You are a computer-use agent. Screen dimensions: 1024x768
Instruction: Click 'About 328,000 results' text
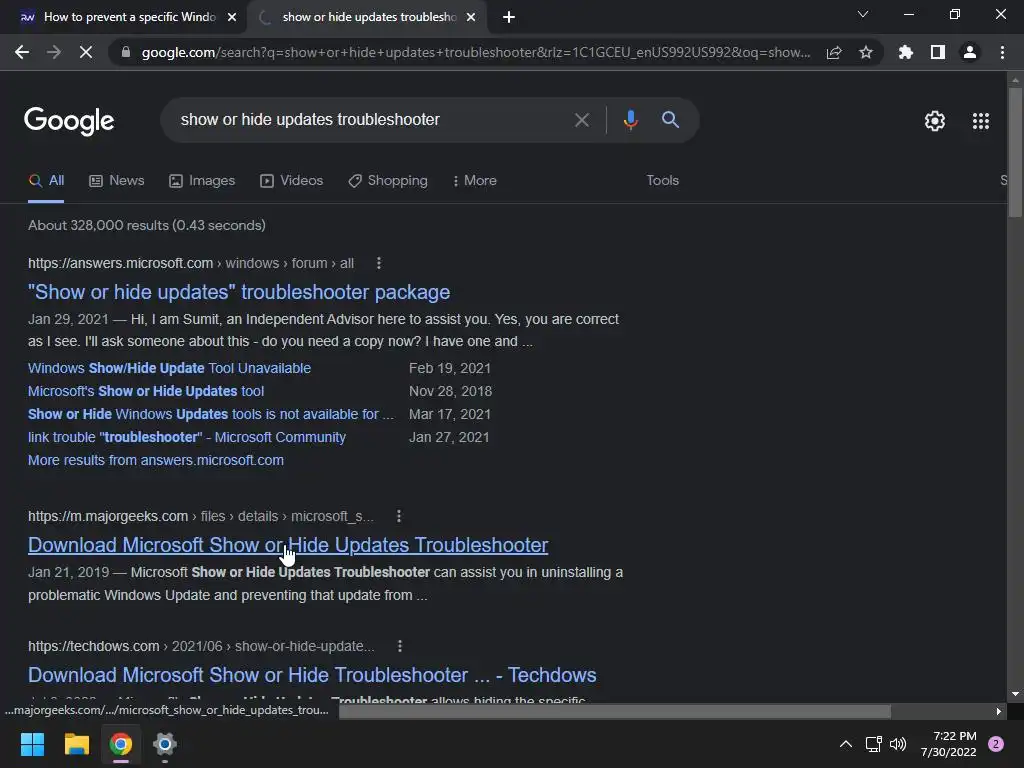(x=146, y=225)
